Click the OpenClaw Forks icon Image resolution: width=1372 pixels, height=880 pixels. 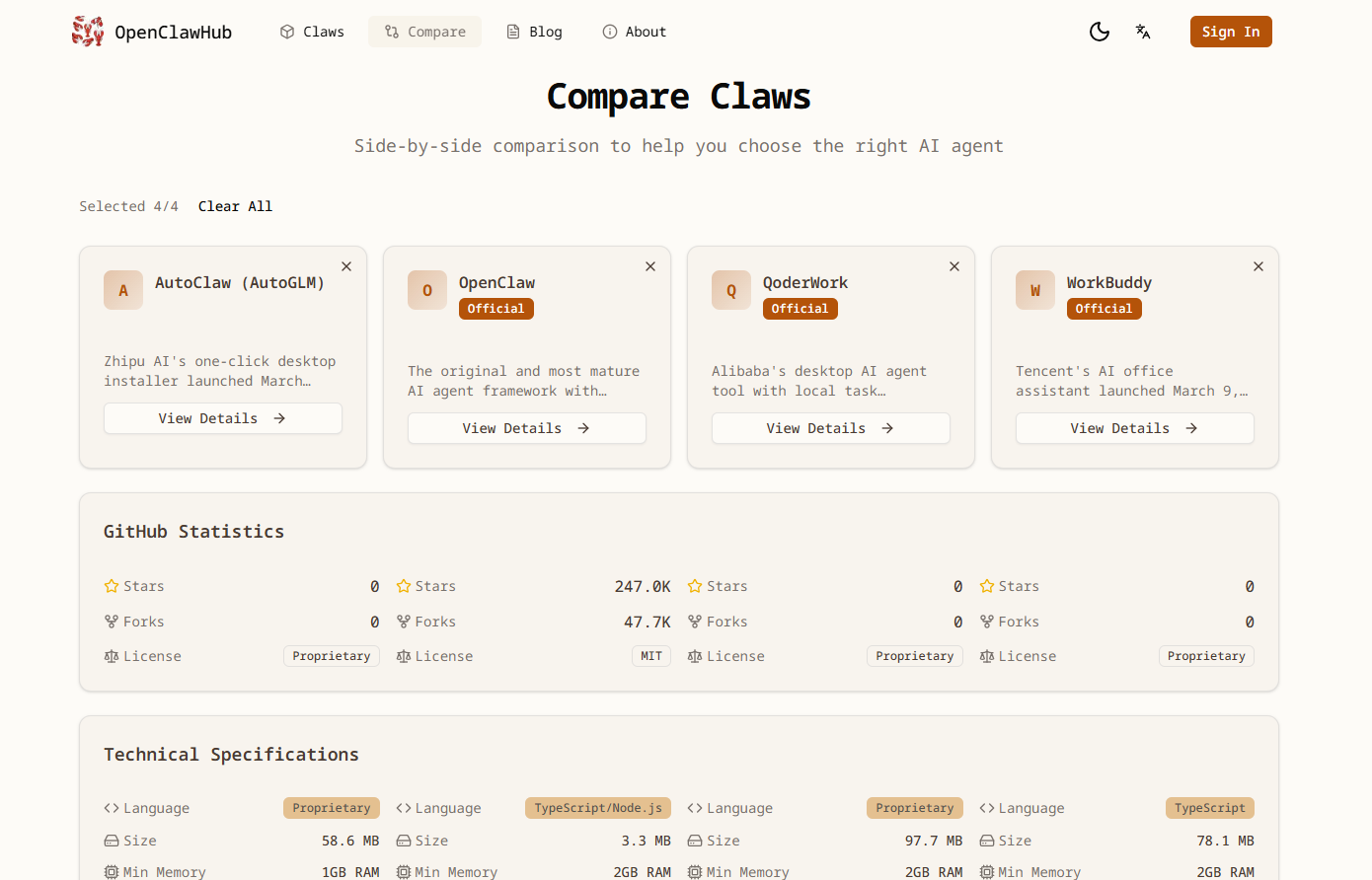[404, 622]
